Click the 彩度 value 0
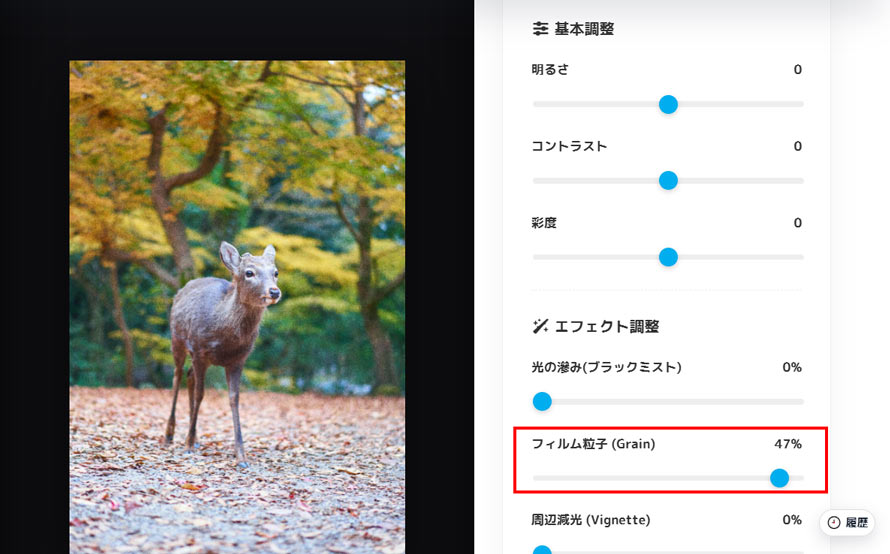The image size is (890, 554). pos(797,223)
